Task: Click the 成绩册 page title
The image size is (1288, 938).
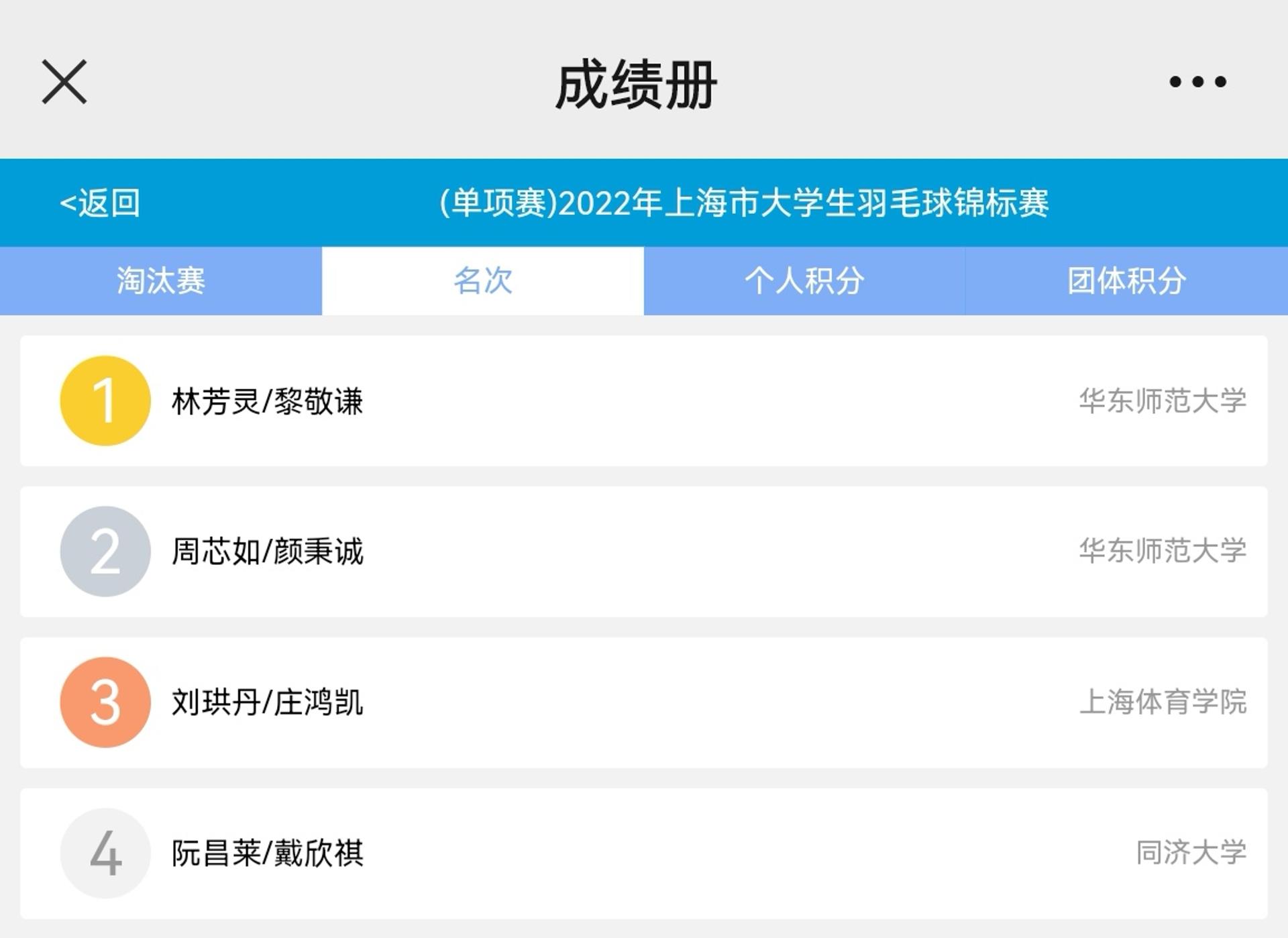Action: pos(636,85)
